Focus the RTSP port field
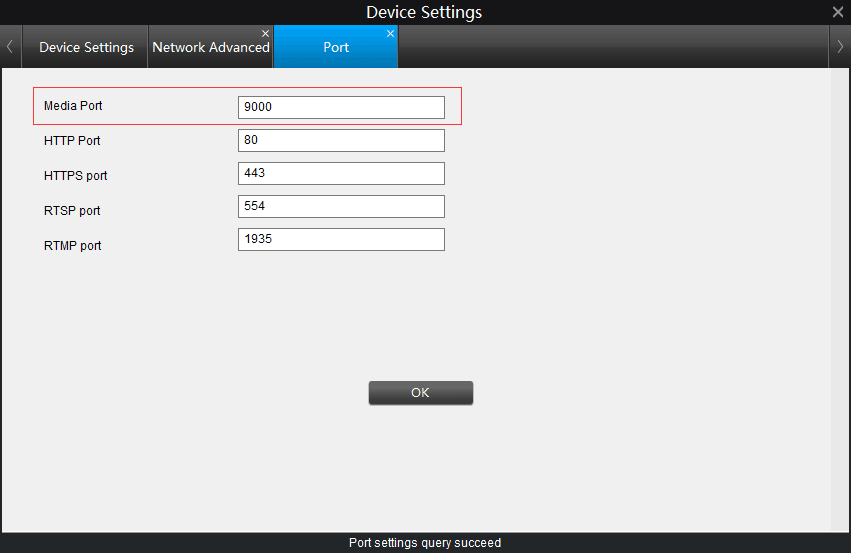This screenshot has width=851, height=553. click(x=341, y=206)
